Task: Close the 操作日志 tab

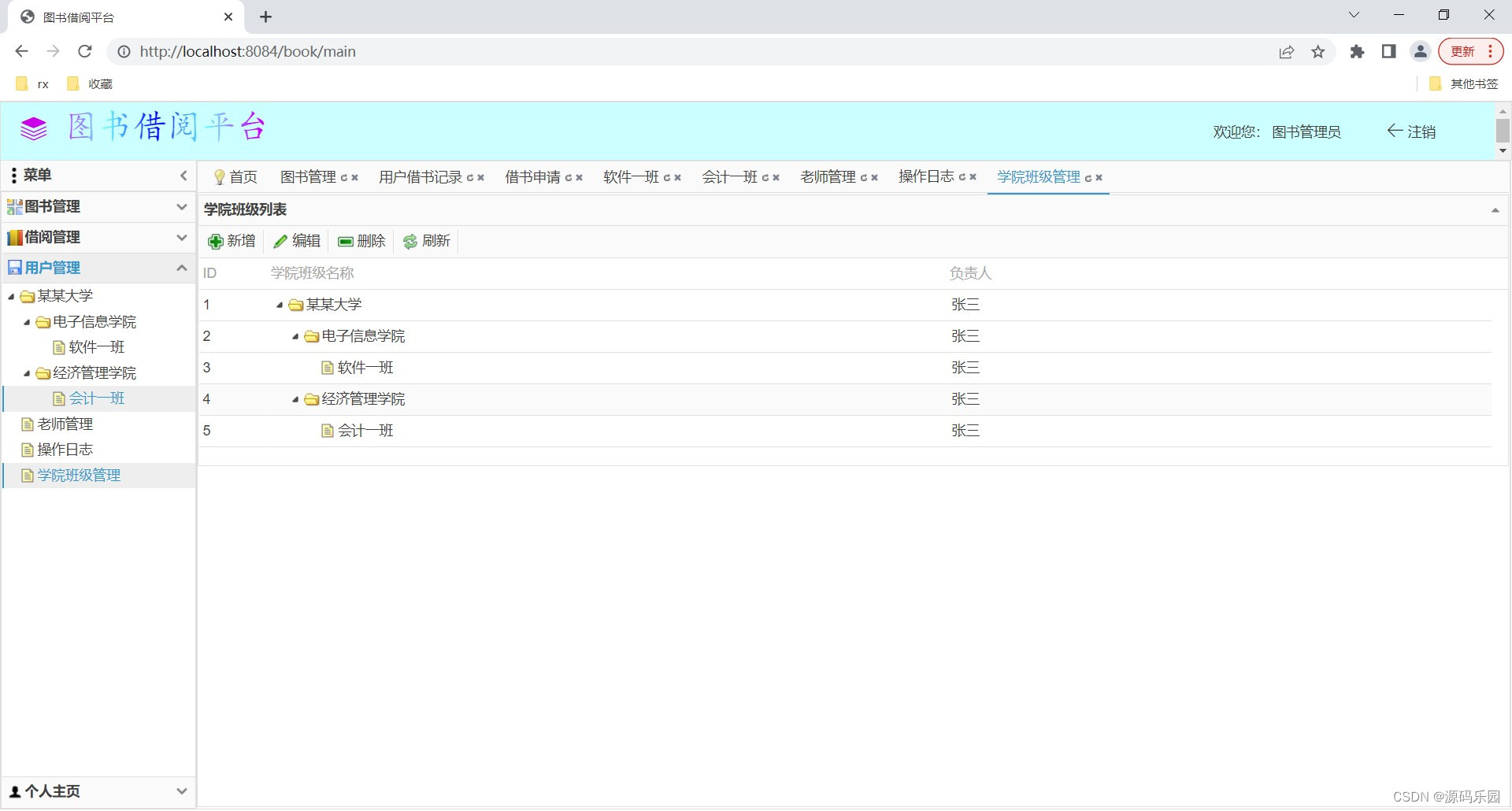Action: click(x=973, y=177)
